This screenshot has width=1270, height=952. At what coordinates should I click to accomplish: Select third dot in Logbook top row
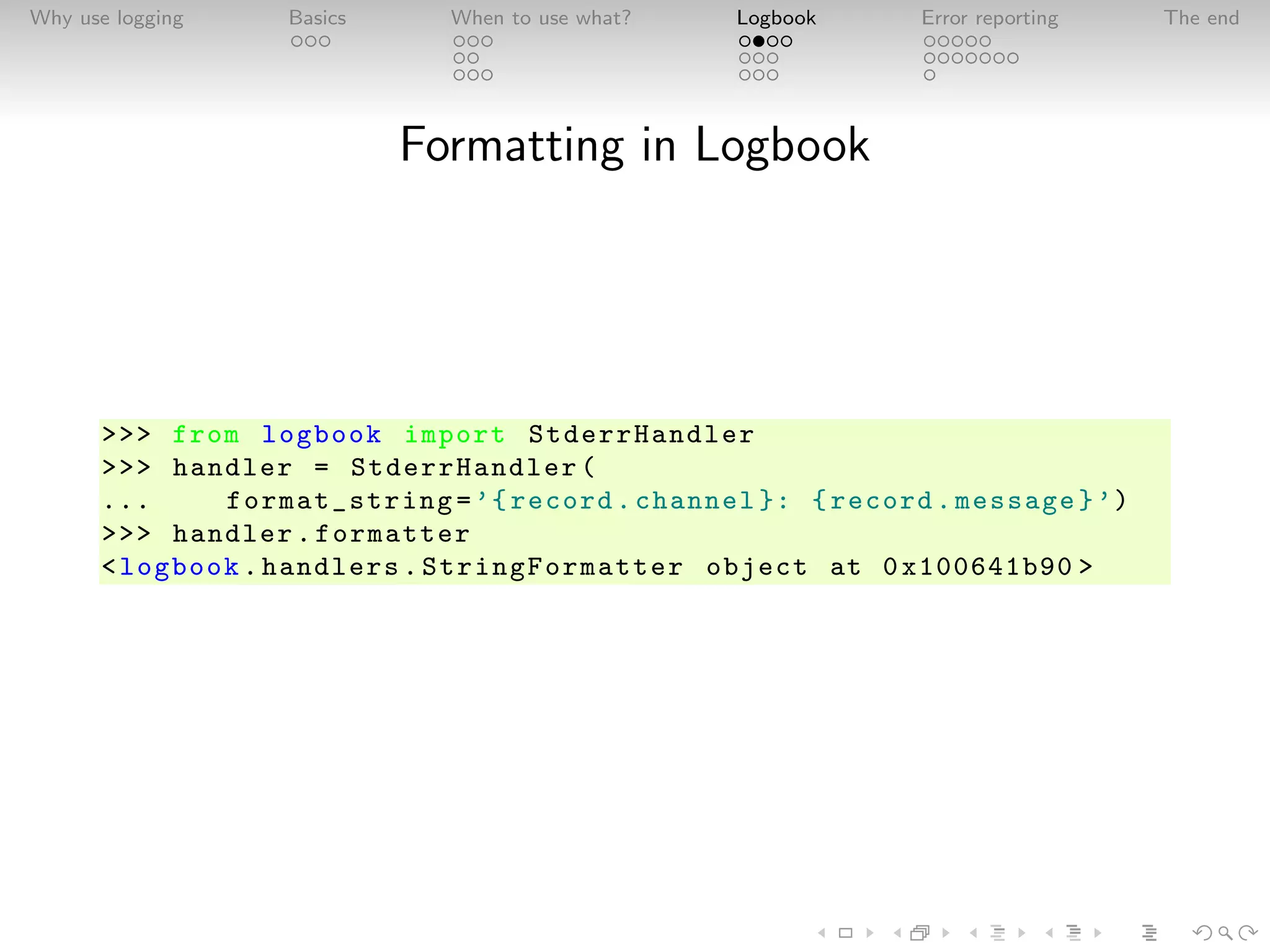773,42
